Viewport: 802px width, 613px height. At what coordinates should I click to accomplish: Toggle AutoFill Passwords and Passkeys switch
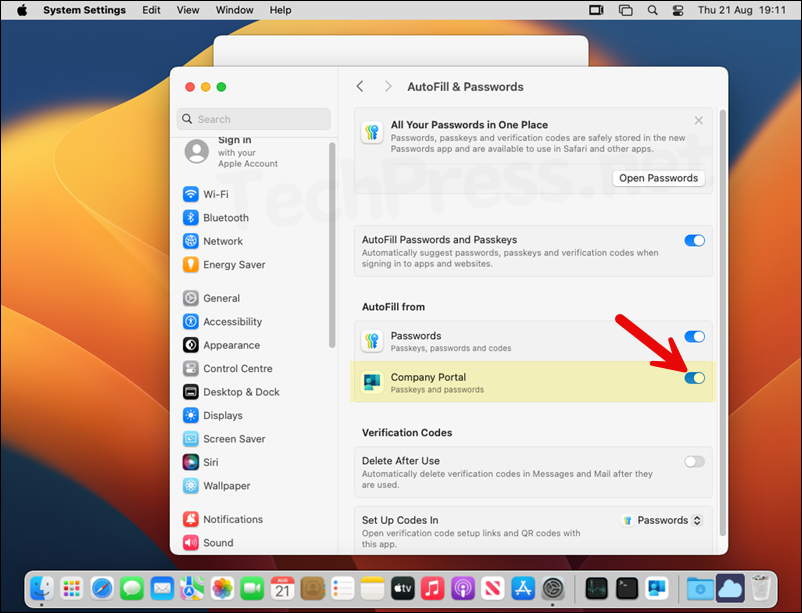pos(694,240)
